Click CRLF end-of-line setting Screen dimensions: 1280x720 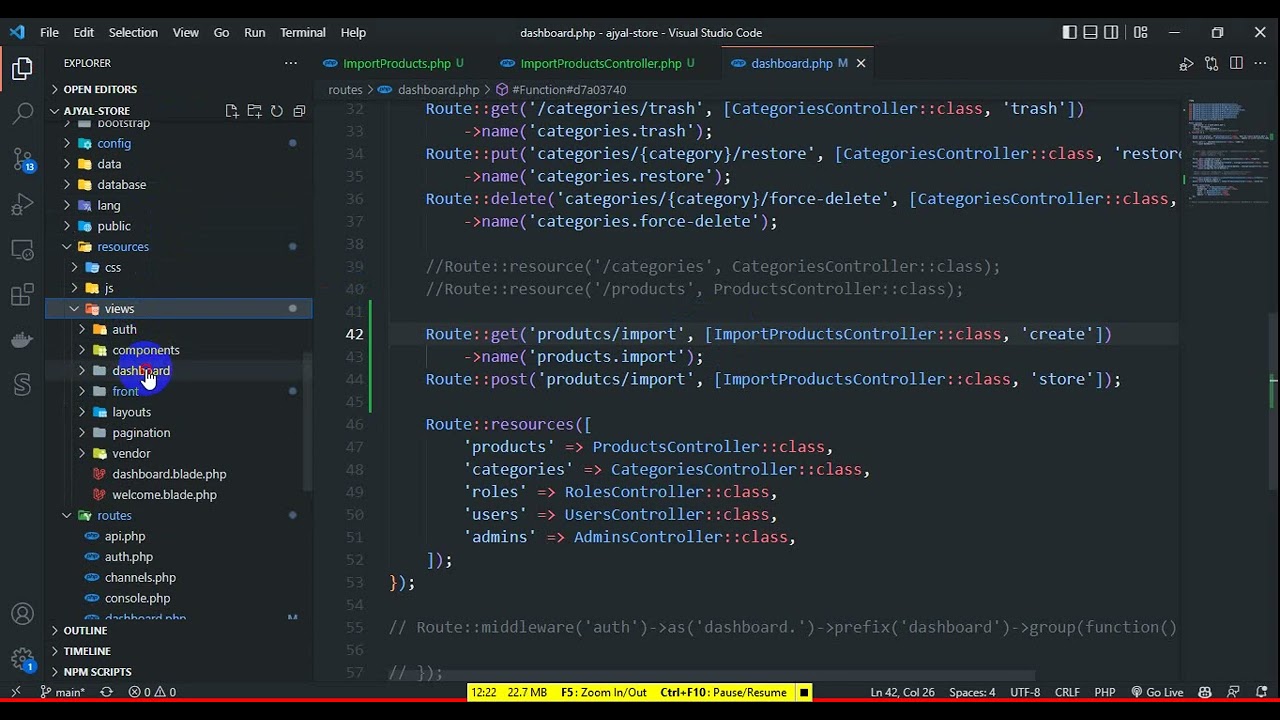tap(1067, 692)
